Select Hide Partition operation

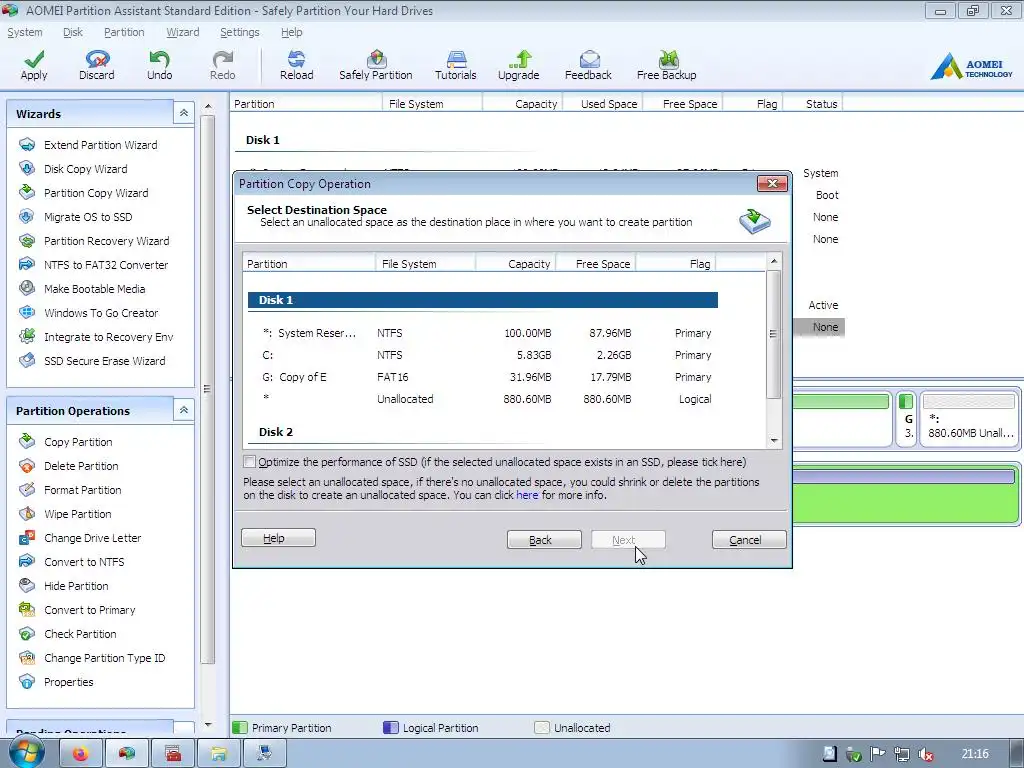pos(76,586)
